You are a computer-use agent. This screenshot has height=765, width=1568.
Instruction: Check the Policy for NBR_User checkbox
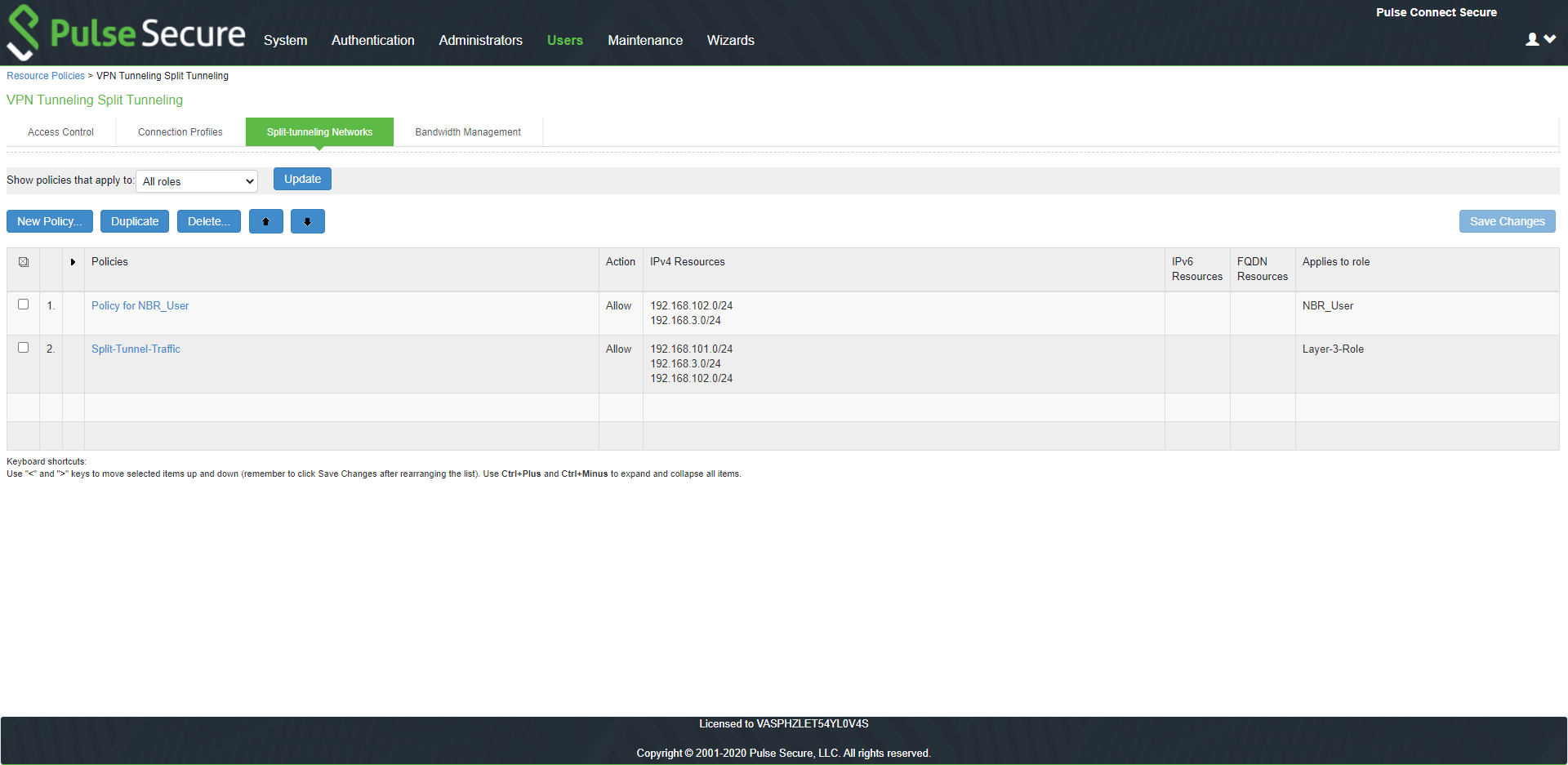[x=24, y=305]
